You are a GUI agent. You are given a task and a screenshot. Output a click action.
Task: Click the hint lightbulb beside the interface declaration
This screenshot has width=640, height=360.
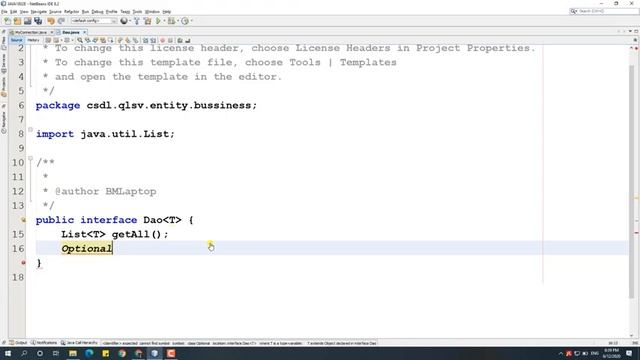pyautogui.click(x=23, y=220)
